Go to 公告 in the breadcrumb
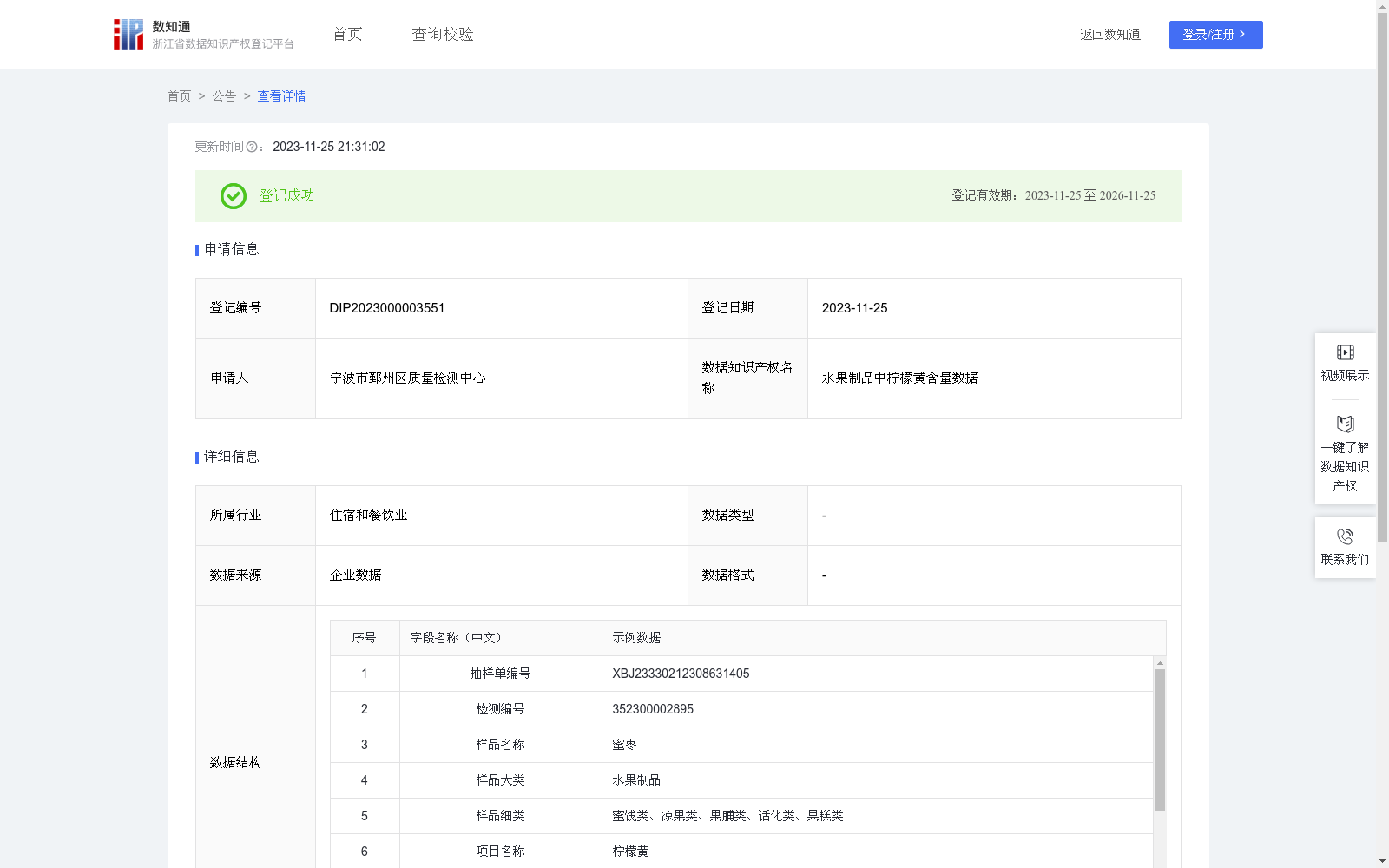Screen dimensions: 1389x868 (x=224, y=96)
